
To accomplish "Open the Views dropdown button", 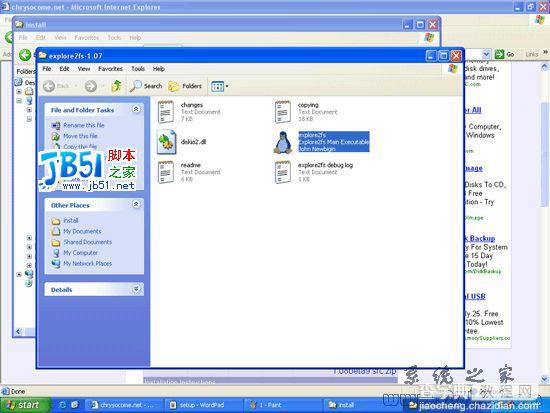I will click(220, 86).
